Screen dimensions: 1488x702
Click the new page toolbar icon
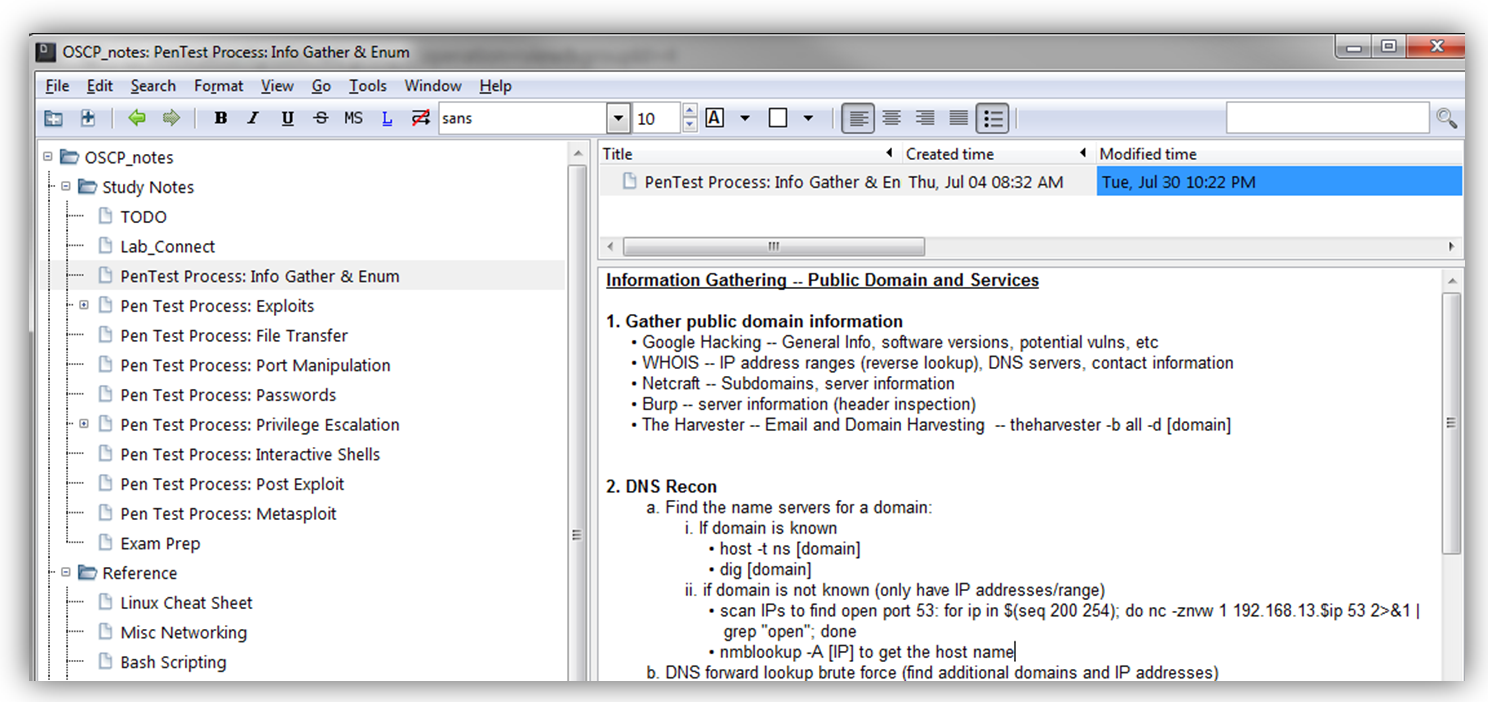point(88,118)
